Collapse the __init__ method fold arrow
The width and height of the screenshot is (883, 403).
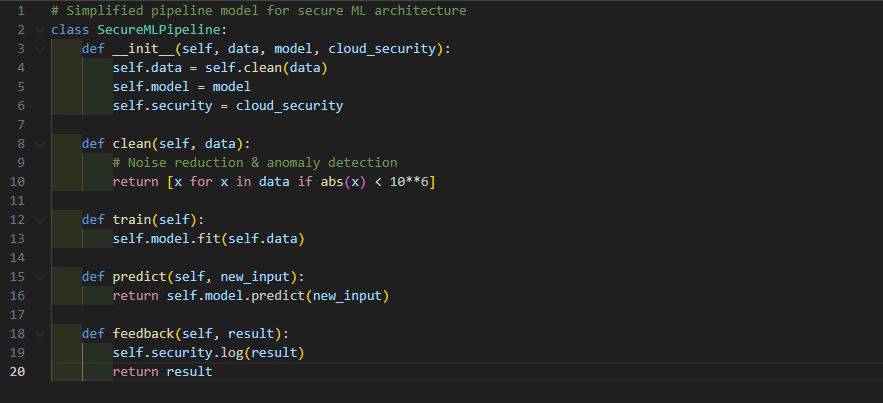coord(40,49)
